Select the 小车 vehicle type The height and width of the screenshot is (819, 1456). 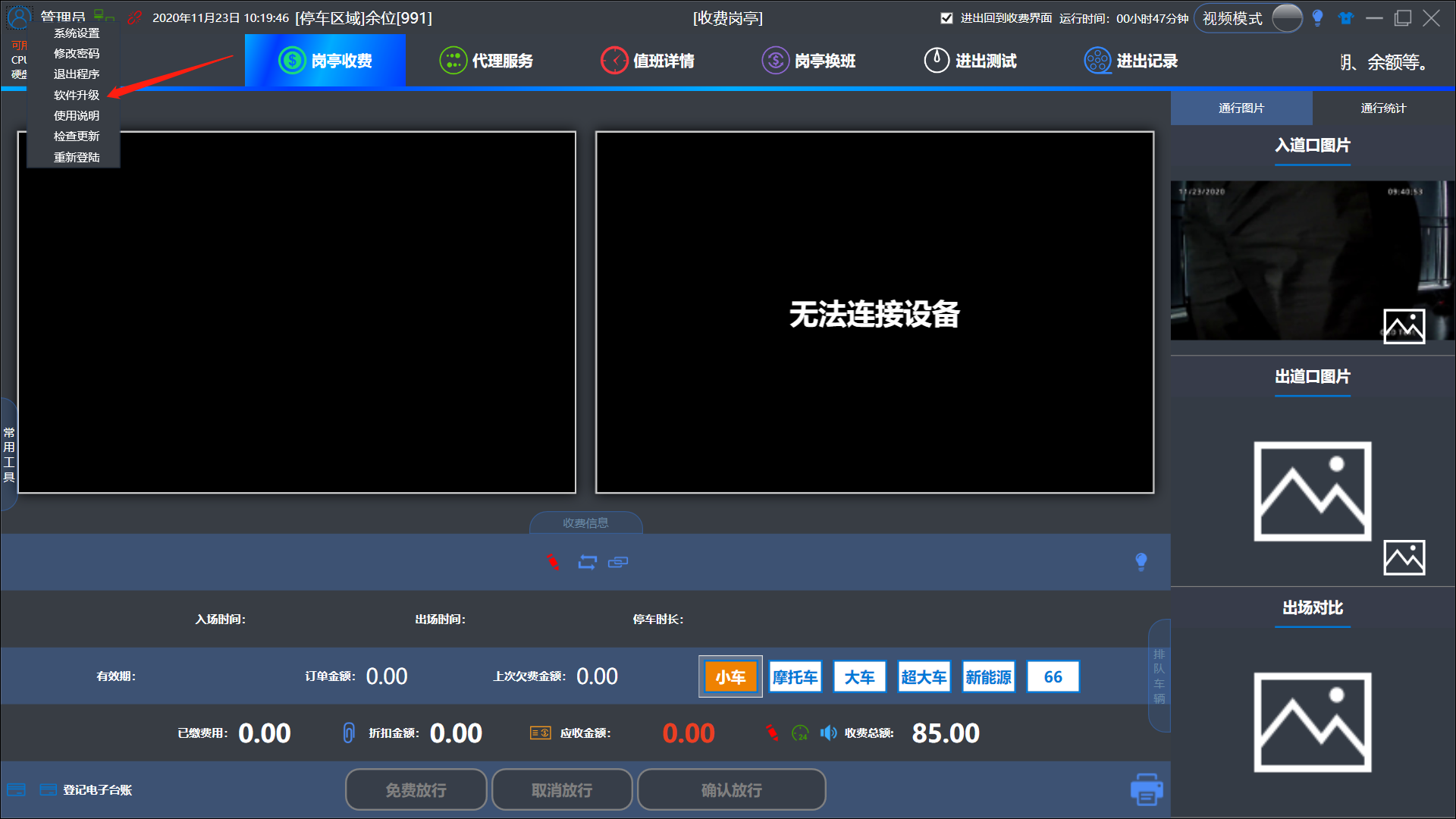[730, 676]
